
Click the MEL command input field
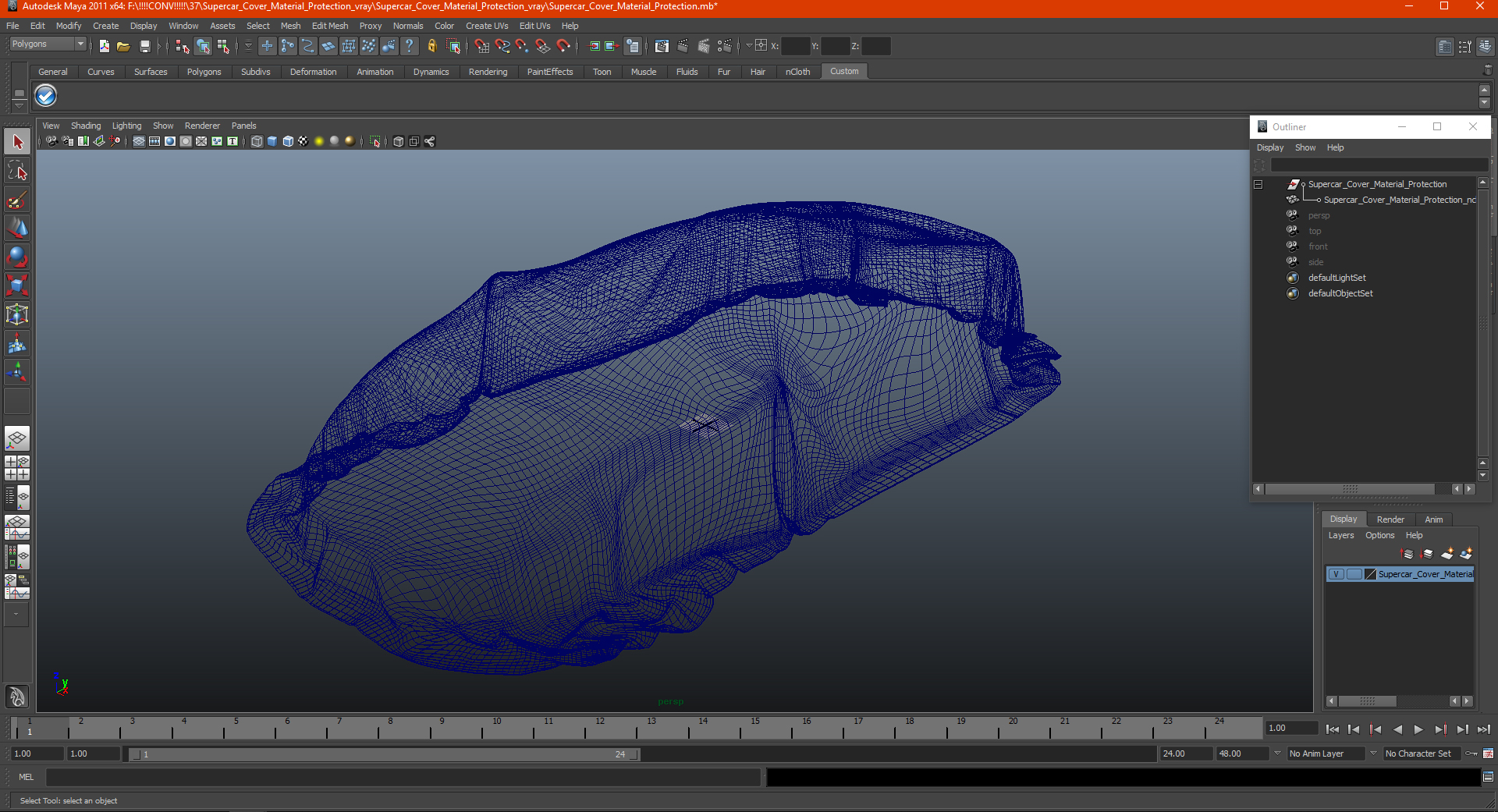click(x=403, y=777)
